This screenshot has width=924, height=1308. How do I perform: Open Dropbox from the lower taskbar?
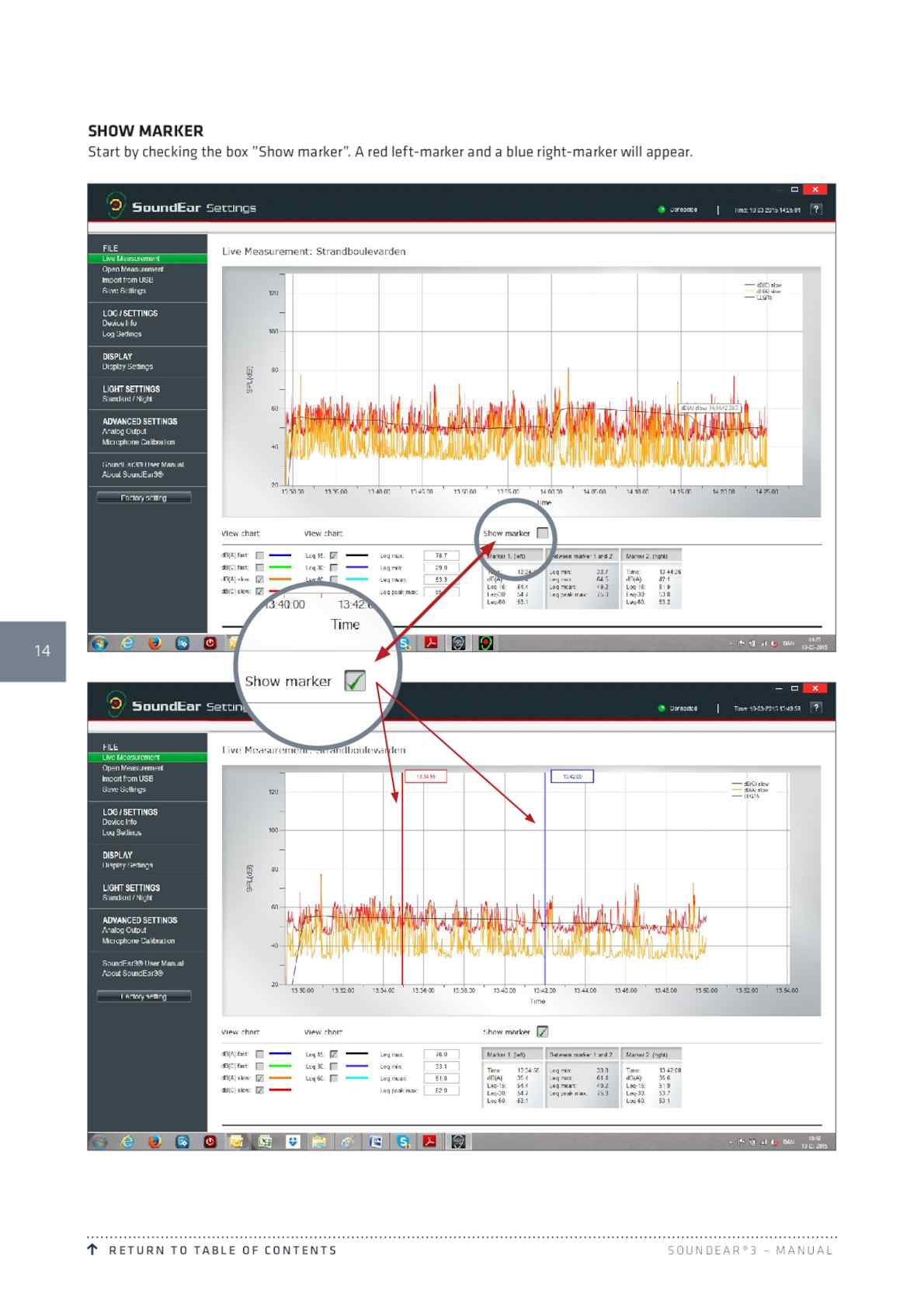(x=293, y=1141)
